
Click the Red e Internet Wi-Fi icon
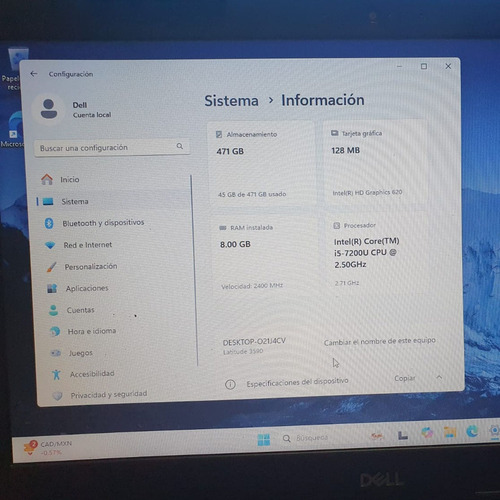tap(50, 245)
